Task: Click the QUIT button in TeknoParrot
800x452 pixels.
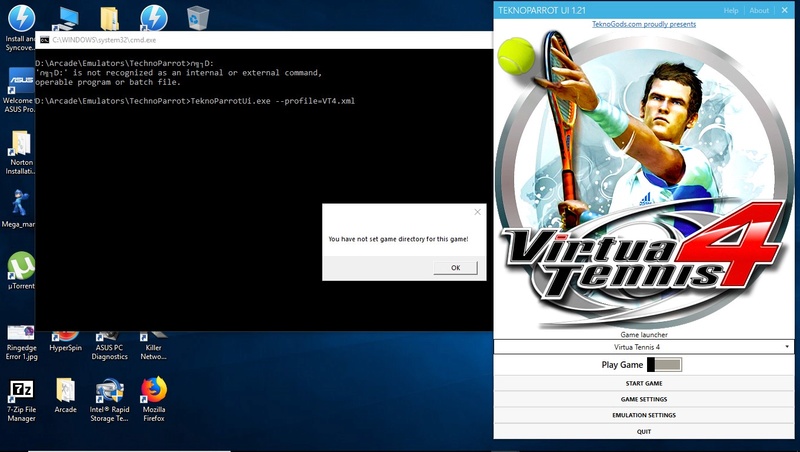Action: point(644,431)
